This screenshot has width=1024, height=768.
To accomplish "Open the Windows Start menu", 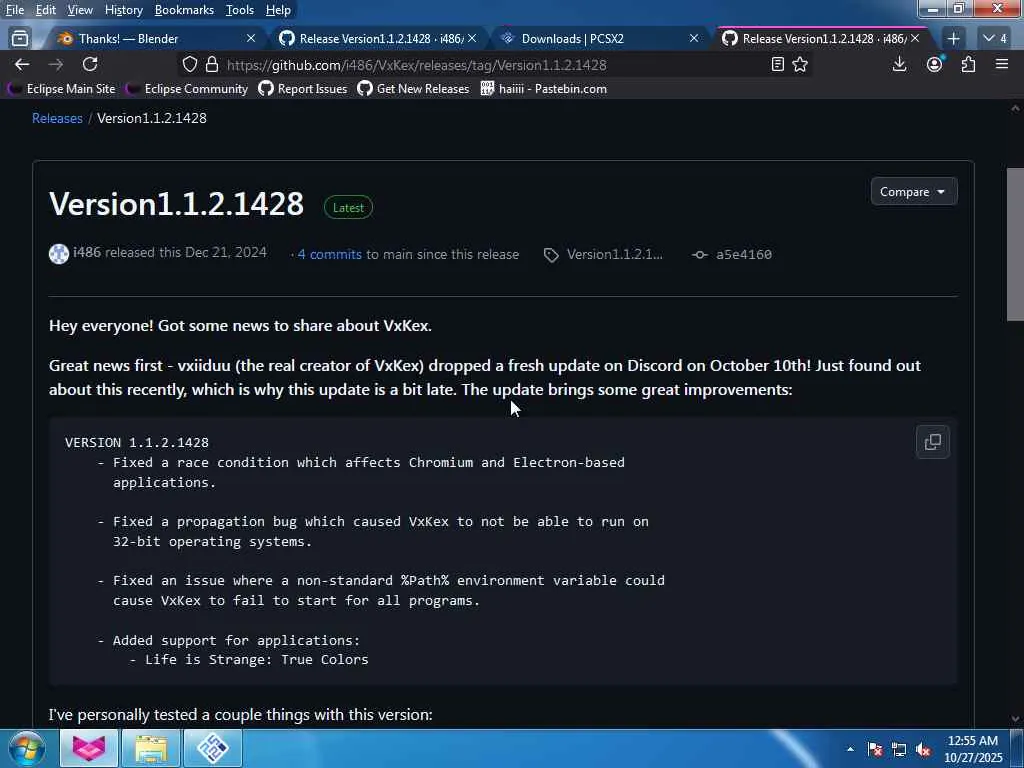I will [x=26, y=748].
